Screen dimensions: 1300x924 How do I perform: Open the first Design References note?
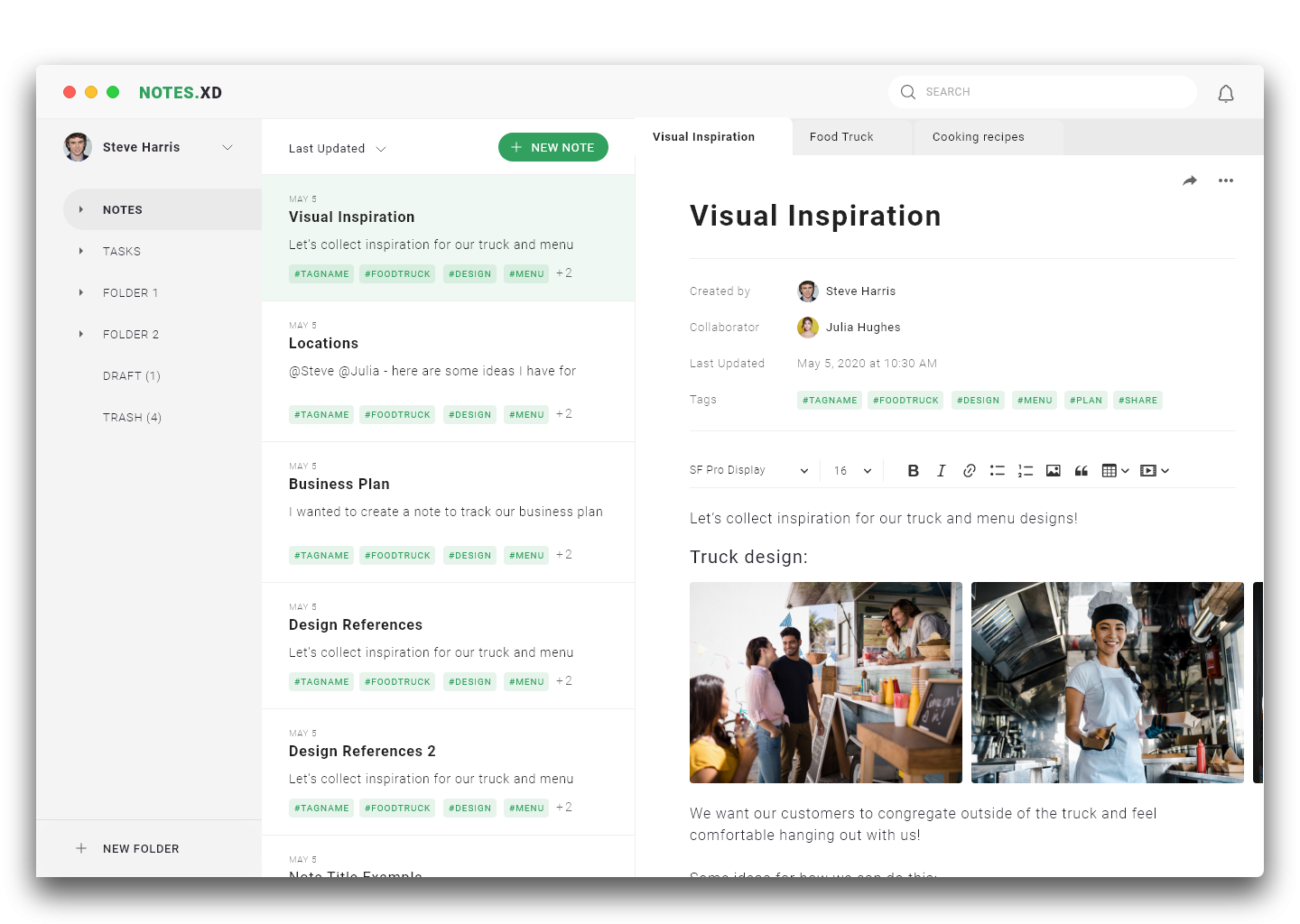click(448, 646)
